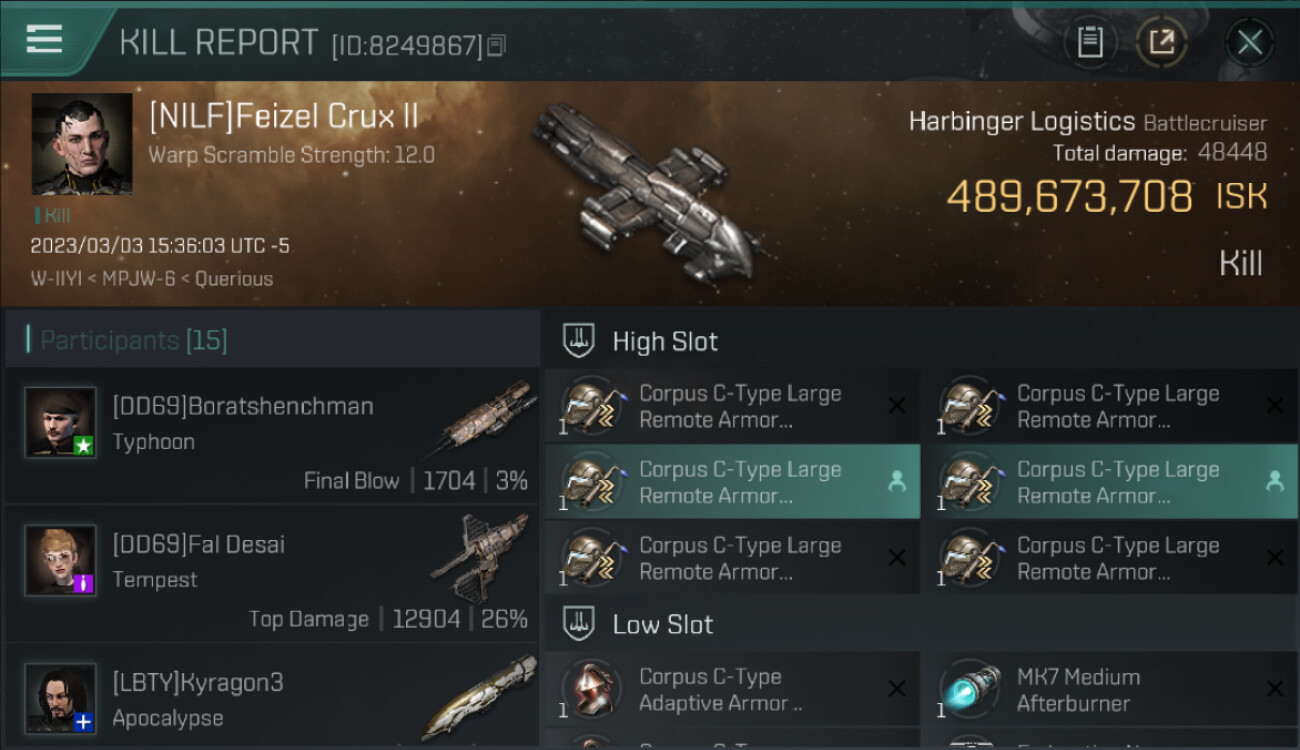Screen dimensions: 1300x750
Task: Click the Harbinger Logistics ship image
Action: click(x=648, y=192)
